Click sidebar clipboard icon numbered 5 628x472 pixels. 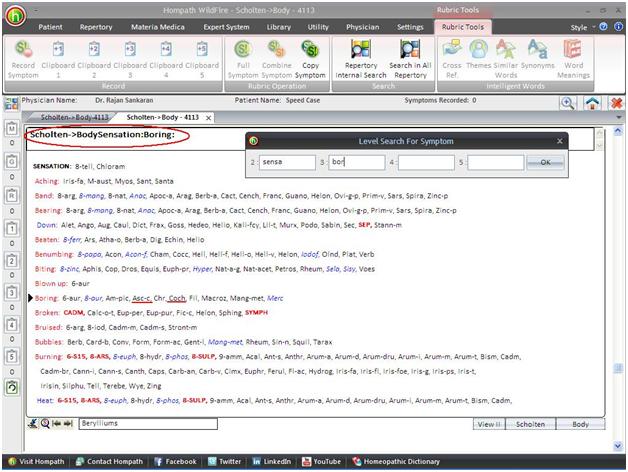pyautogui.click(x=12, y=356)
